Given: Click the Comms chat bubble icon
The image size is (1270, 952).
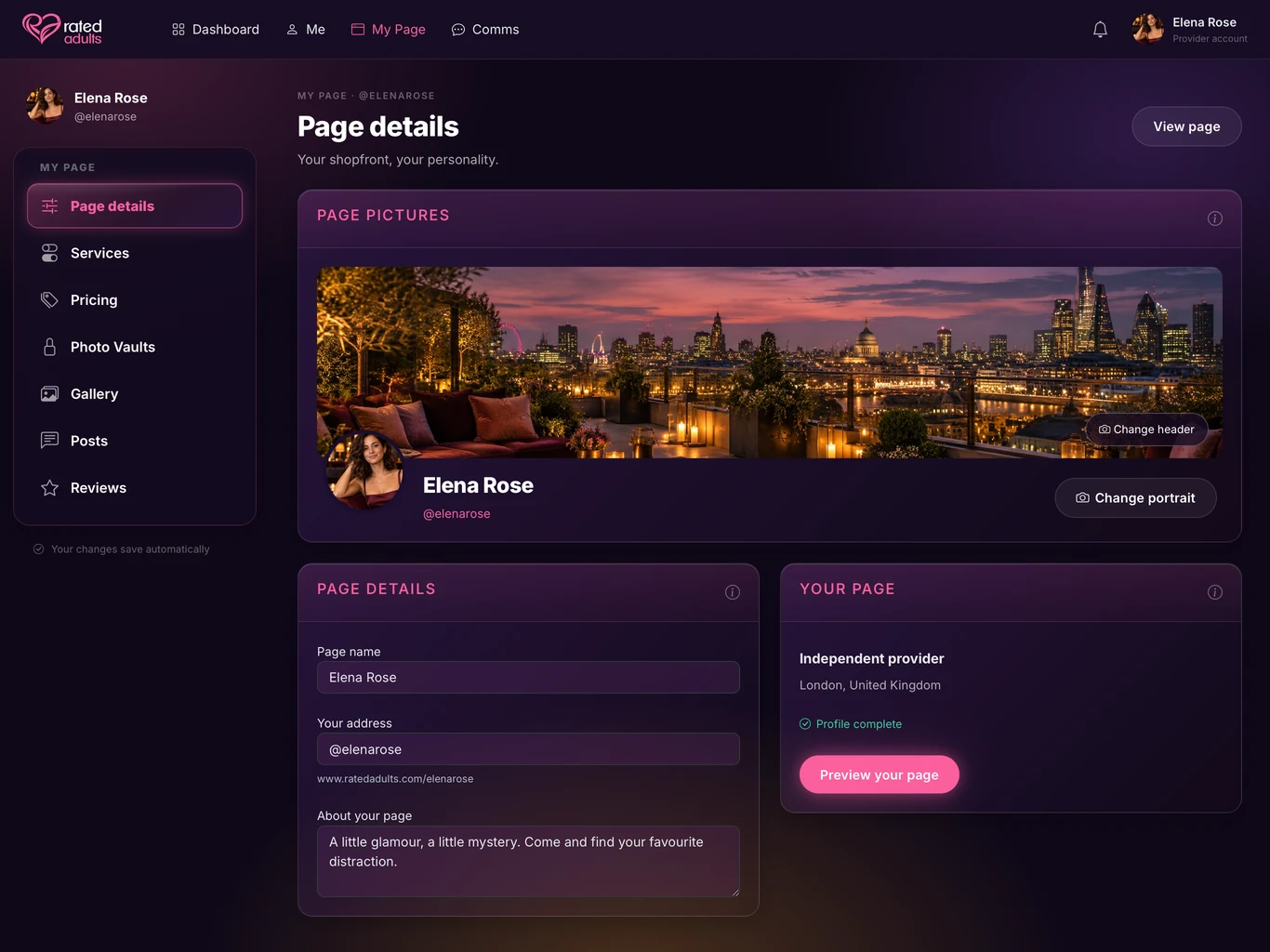Looking at the screenshot, I should point(458,30).
